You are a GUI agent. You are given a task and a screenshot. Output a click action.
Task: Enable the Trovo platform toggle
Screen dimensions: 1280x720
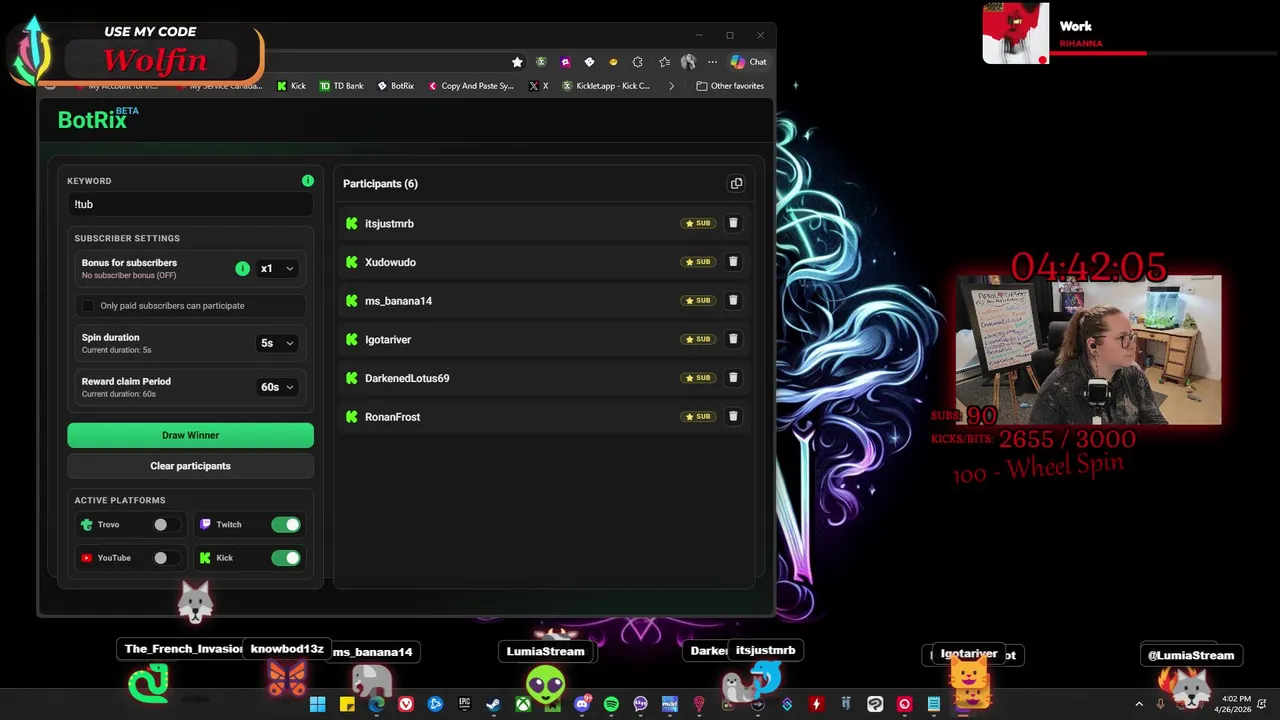click(166, 524)
